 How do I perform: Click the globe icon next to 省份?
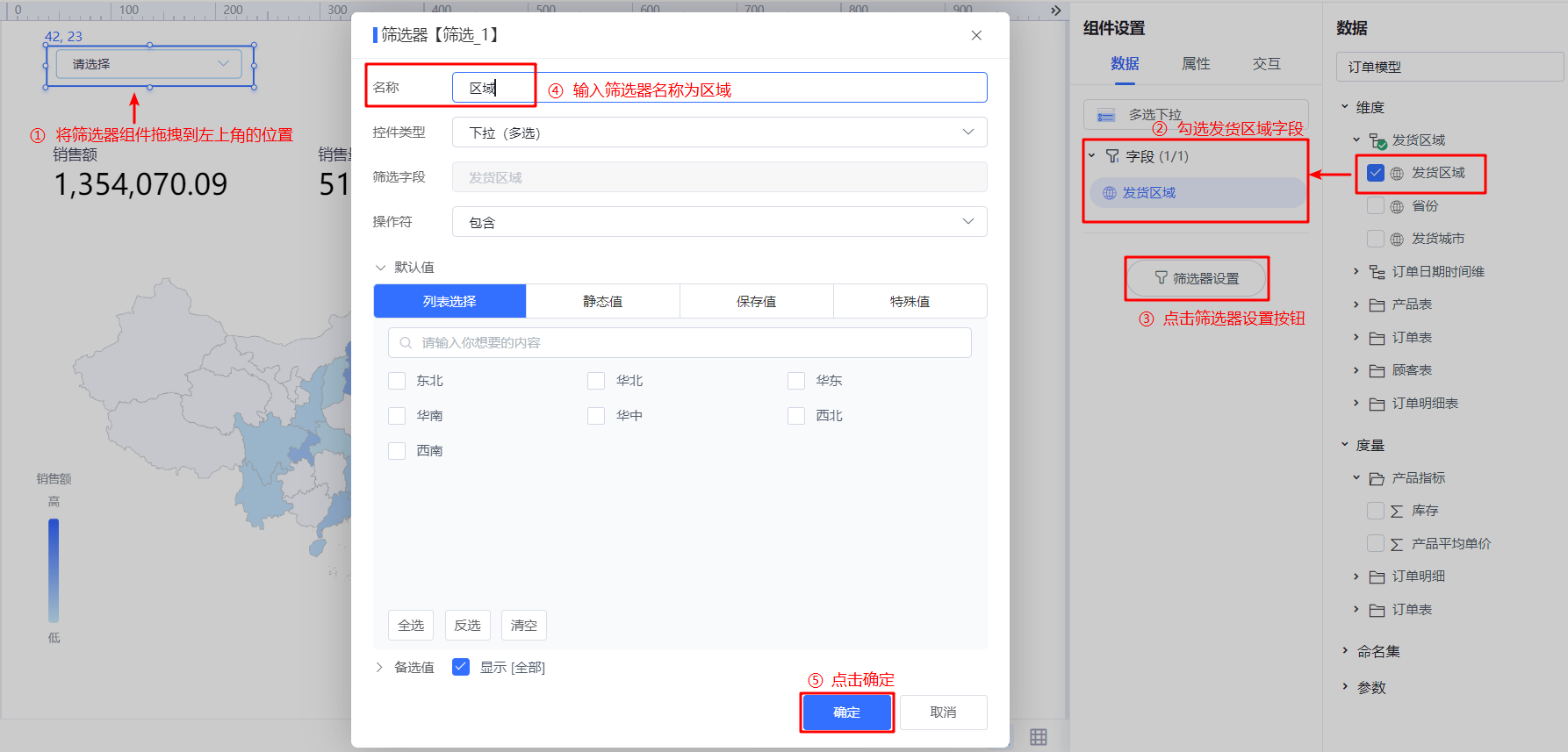click(x=1397, y=206)
